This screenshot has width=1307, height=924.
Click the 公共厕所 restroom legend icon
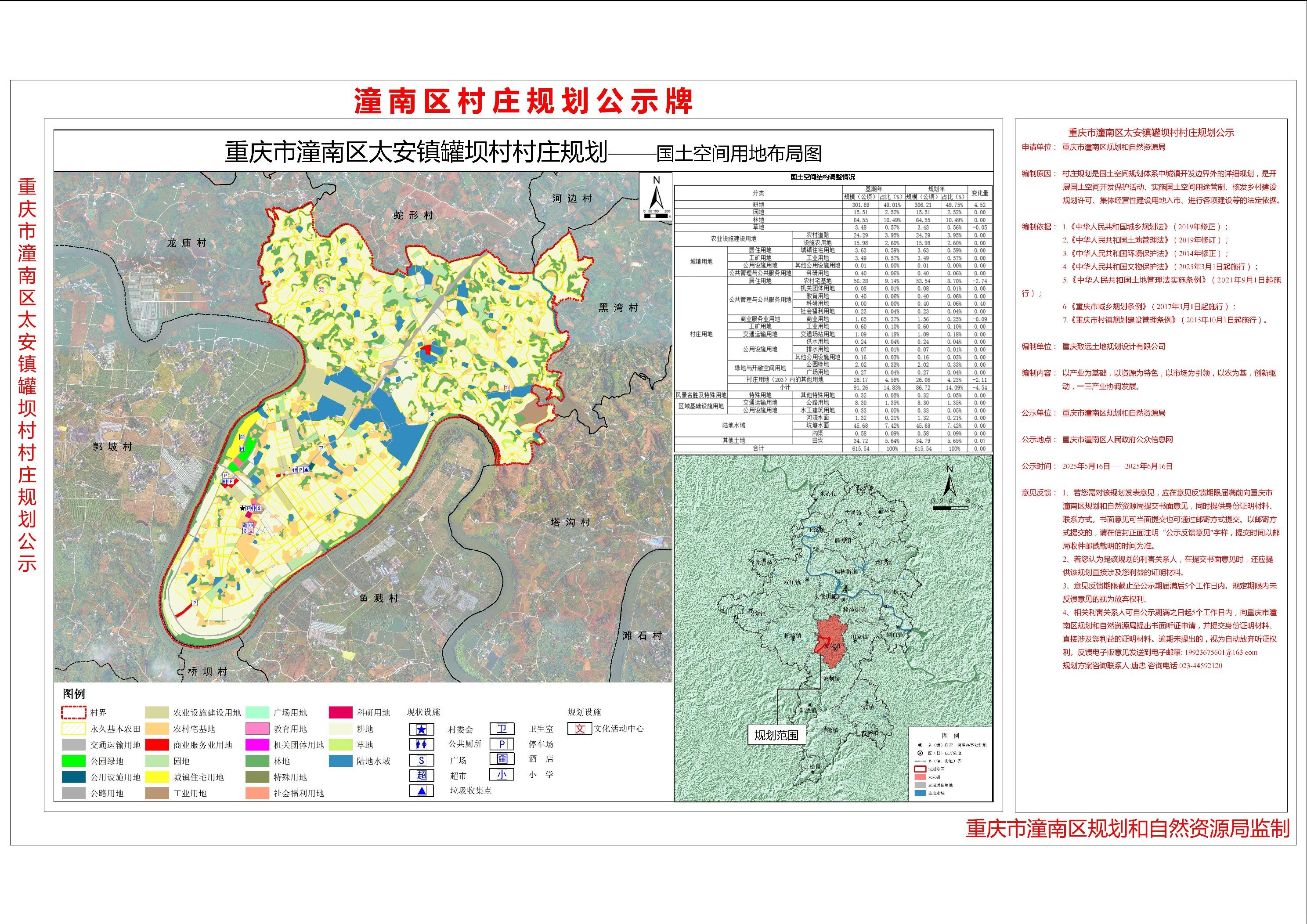[x=421, y=745]
